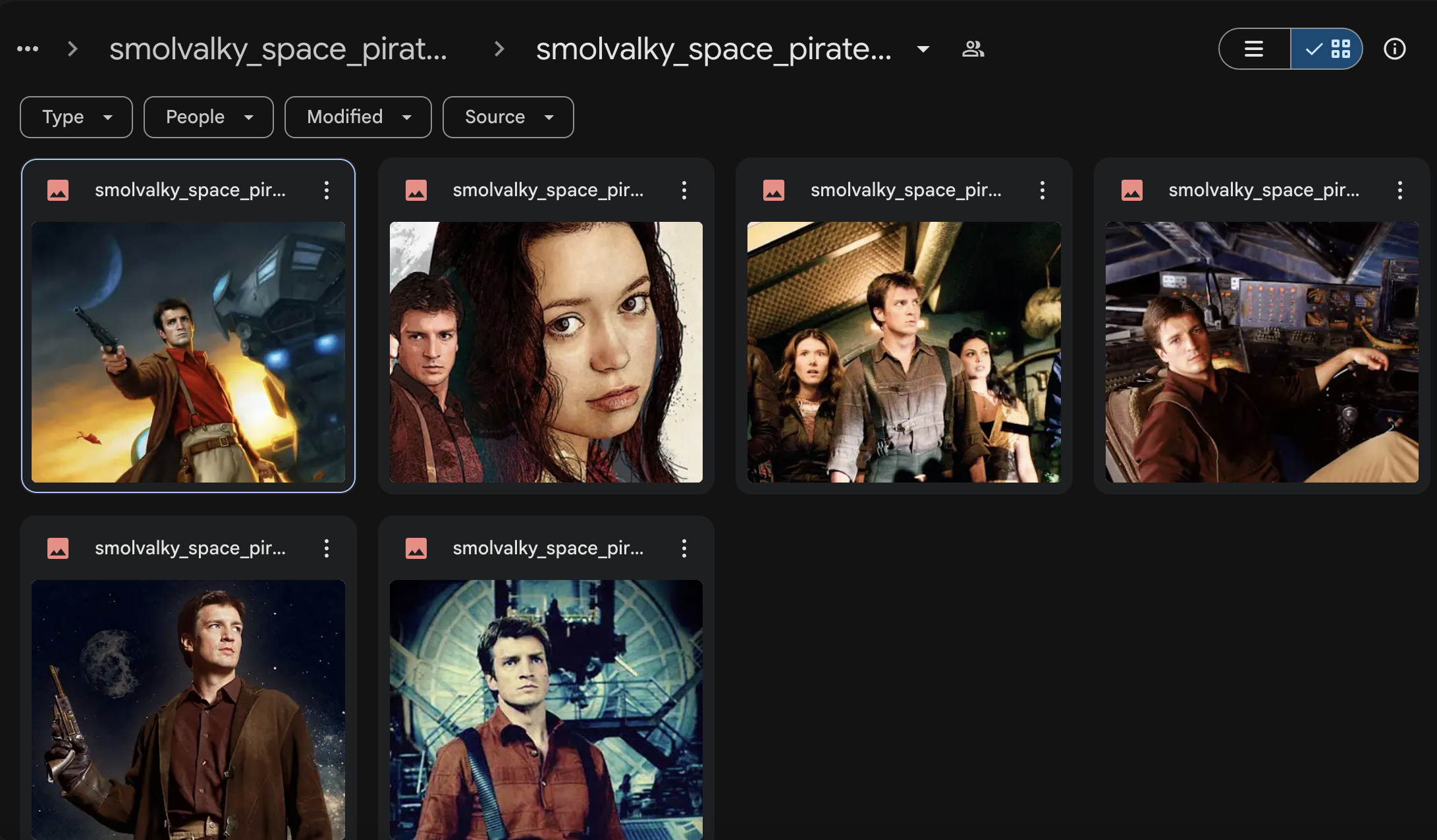Select the grid layout view toggle
This screenshot has height=840, width=1437.
[1327, 49]
